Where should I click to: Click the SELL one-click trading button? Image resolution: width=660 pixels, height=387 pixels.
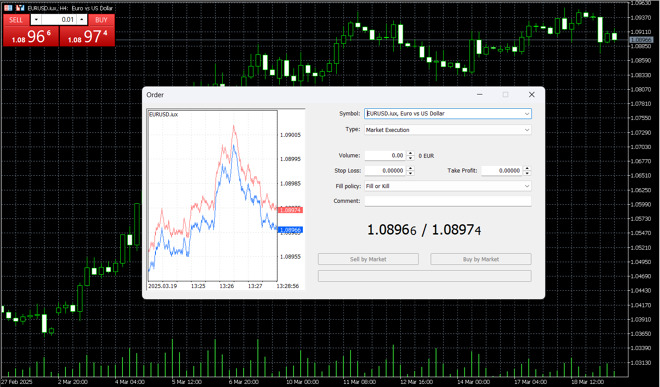16,20
